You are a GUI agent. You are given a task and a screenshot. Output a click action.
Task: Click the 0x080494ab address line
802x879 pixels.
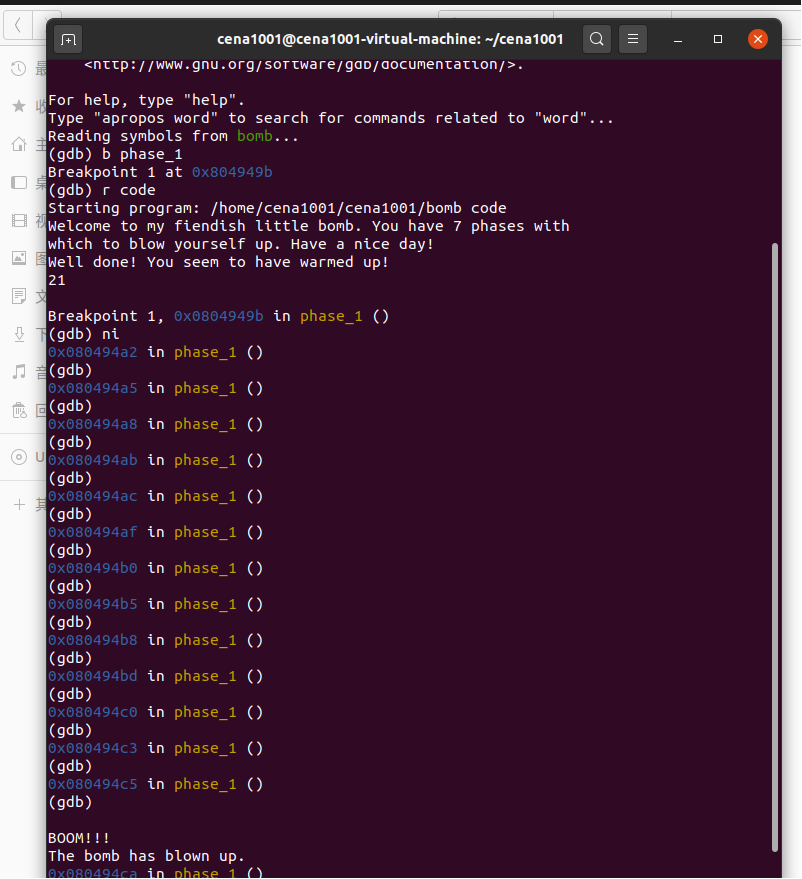[155, 460]
